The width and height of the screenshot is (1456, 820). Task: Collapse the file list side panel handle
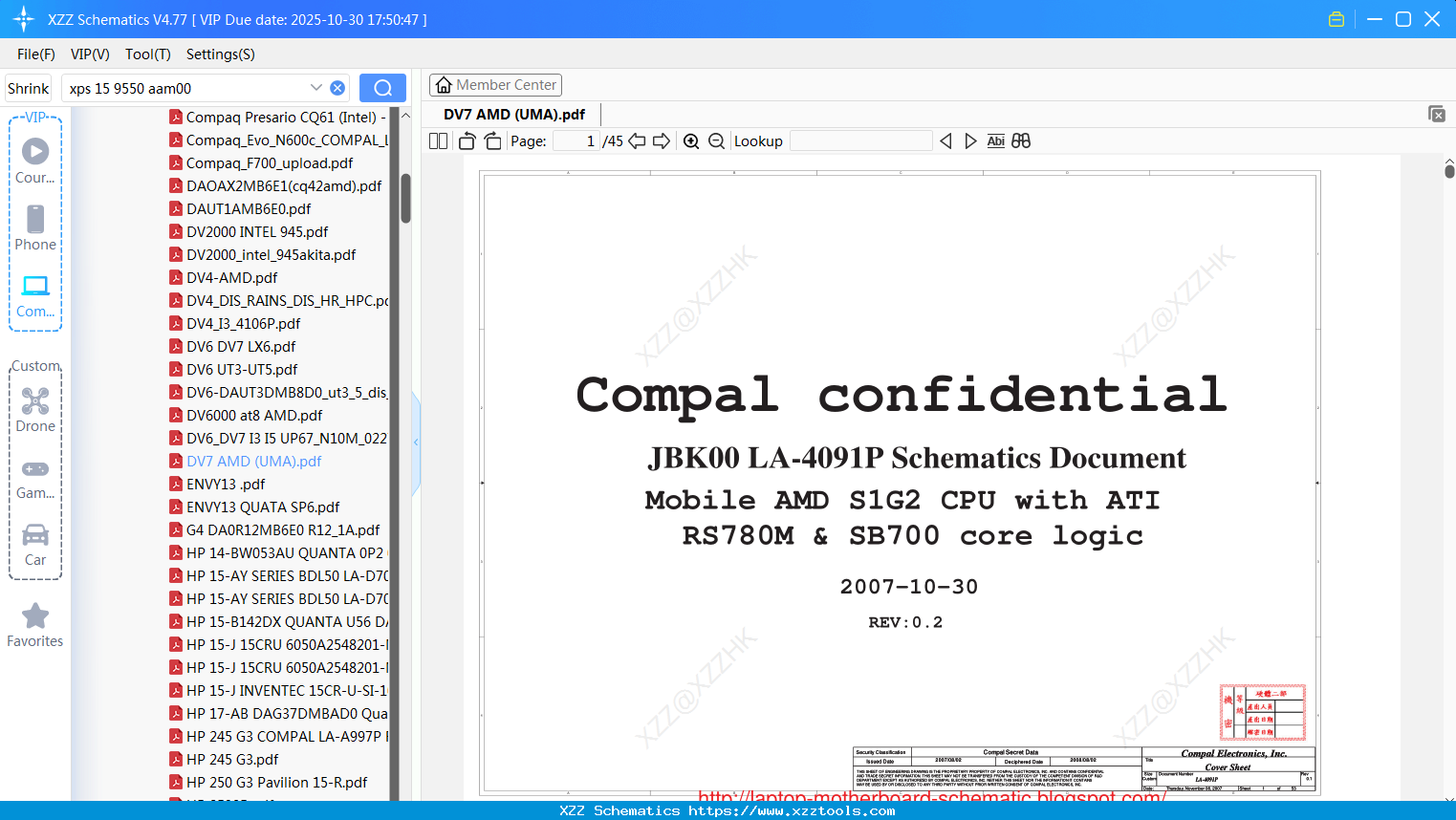click(x=416, y=442)
